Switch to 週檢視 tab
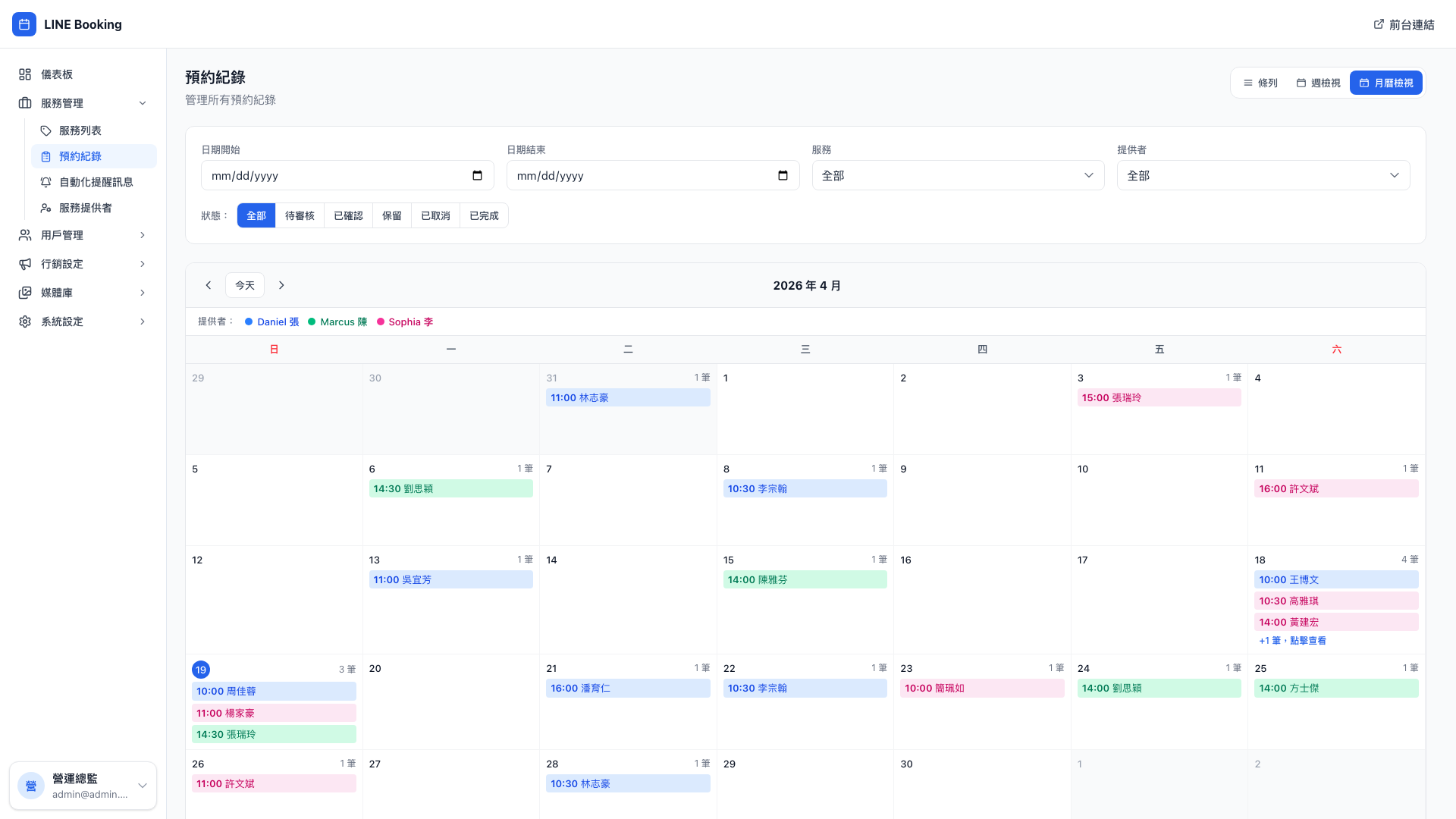The image size is (1456, 819). click(1318, 83)
